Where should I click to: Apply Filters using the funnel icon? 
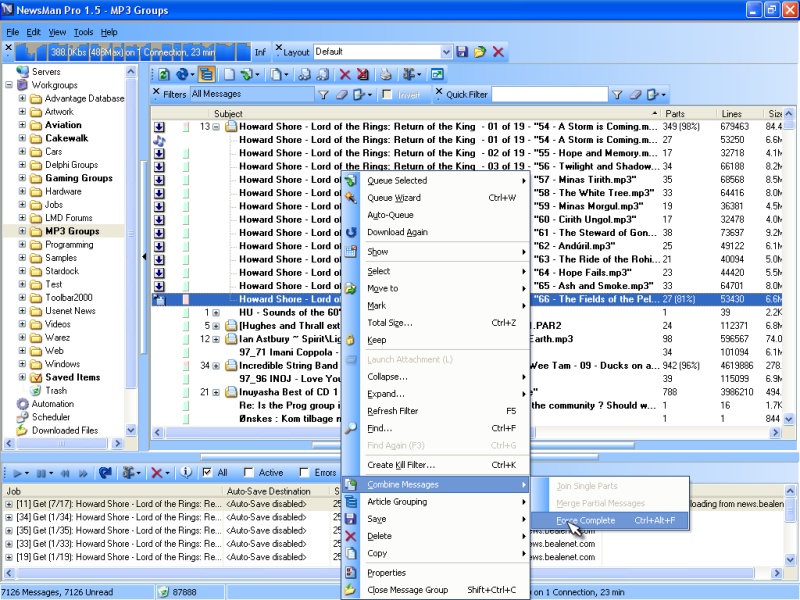pos(323,94)
